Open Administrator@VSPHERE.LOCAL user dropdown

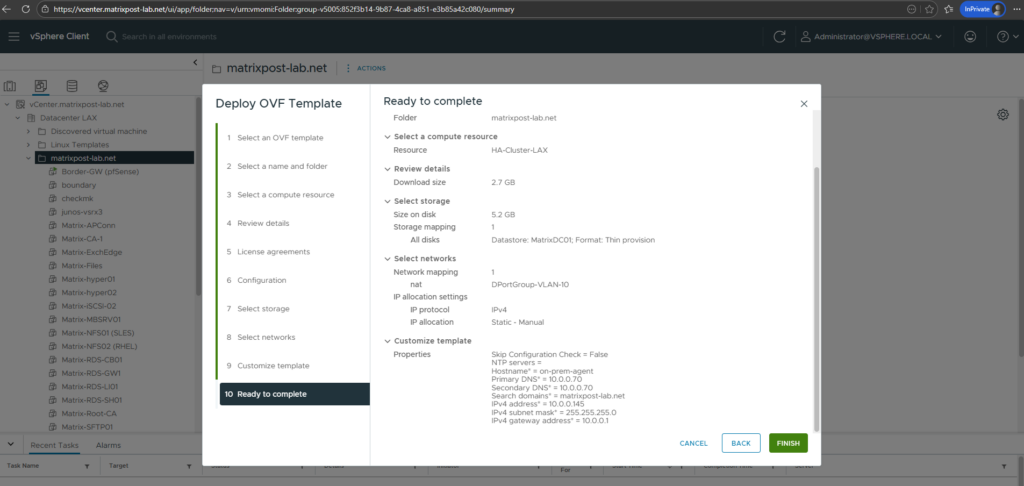[x=871, y=37]
